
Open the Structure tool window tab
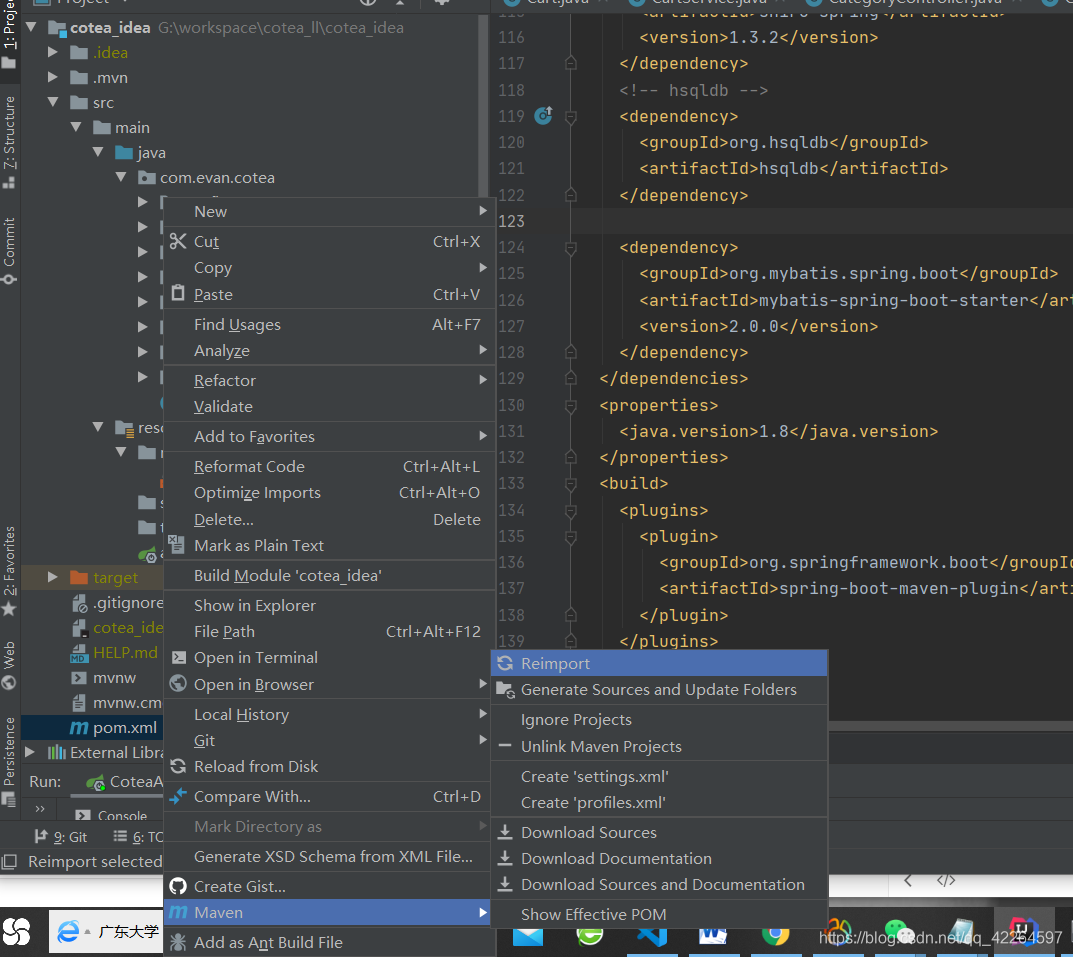coord(9,135)
